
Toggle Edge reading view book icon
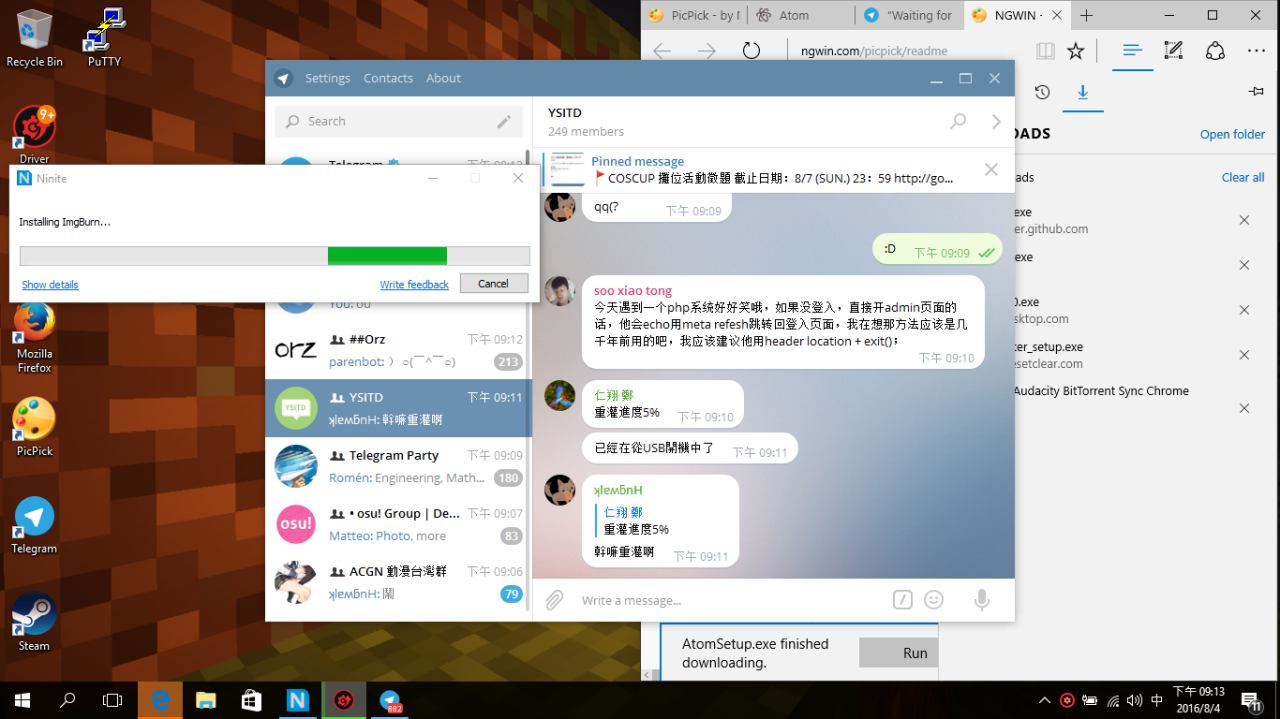(1045, 50)
